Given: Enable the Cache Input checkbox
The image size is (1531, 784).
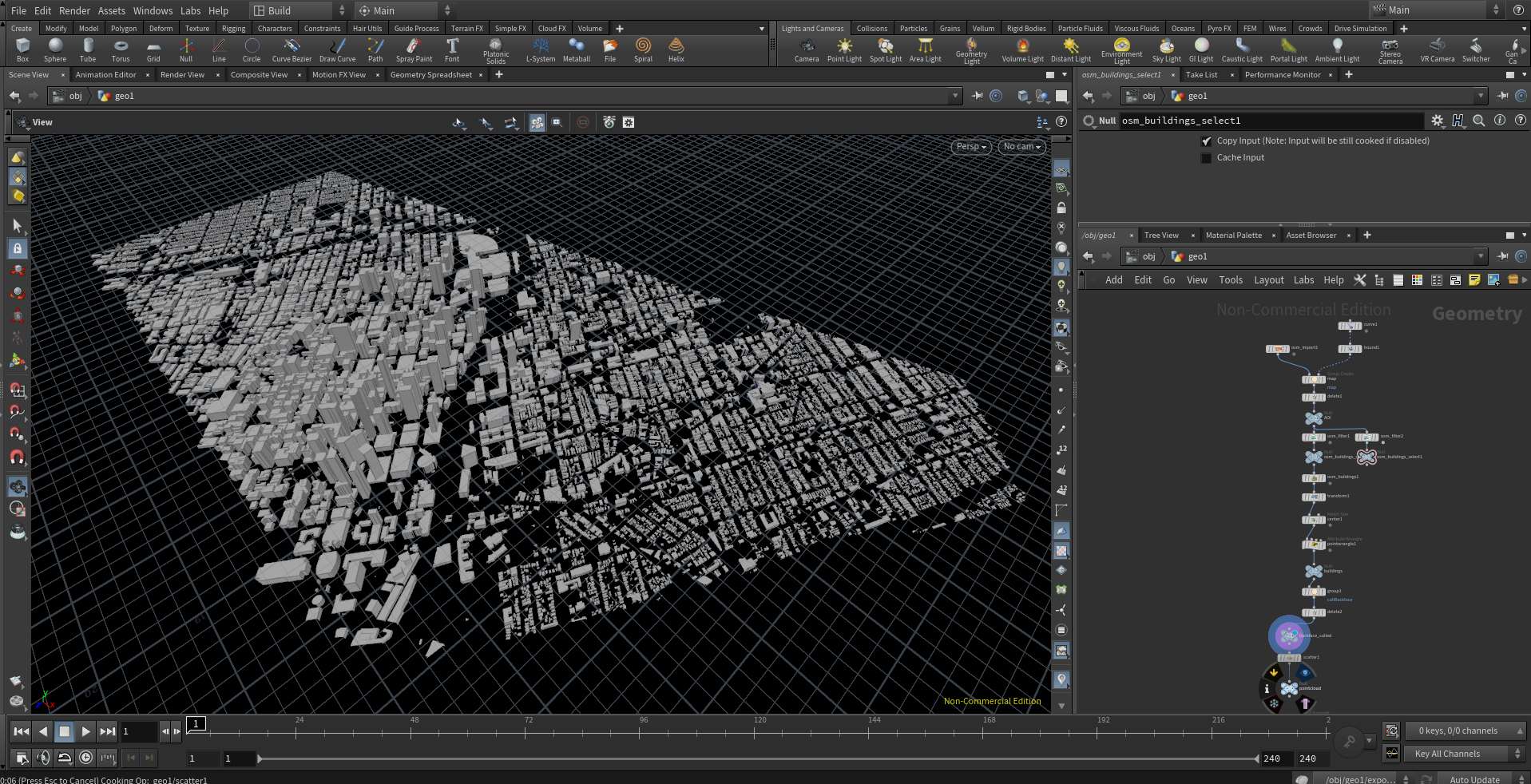Looking at the screenshot, I should pos(1206,158).
